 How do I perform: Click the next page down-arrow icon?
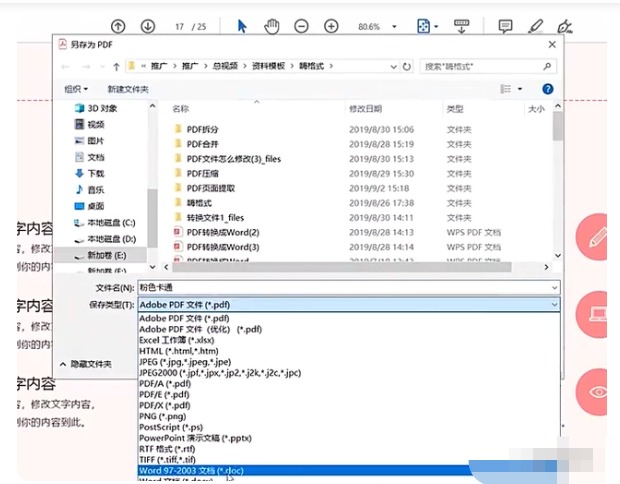click(x=147, y=26)
